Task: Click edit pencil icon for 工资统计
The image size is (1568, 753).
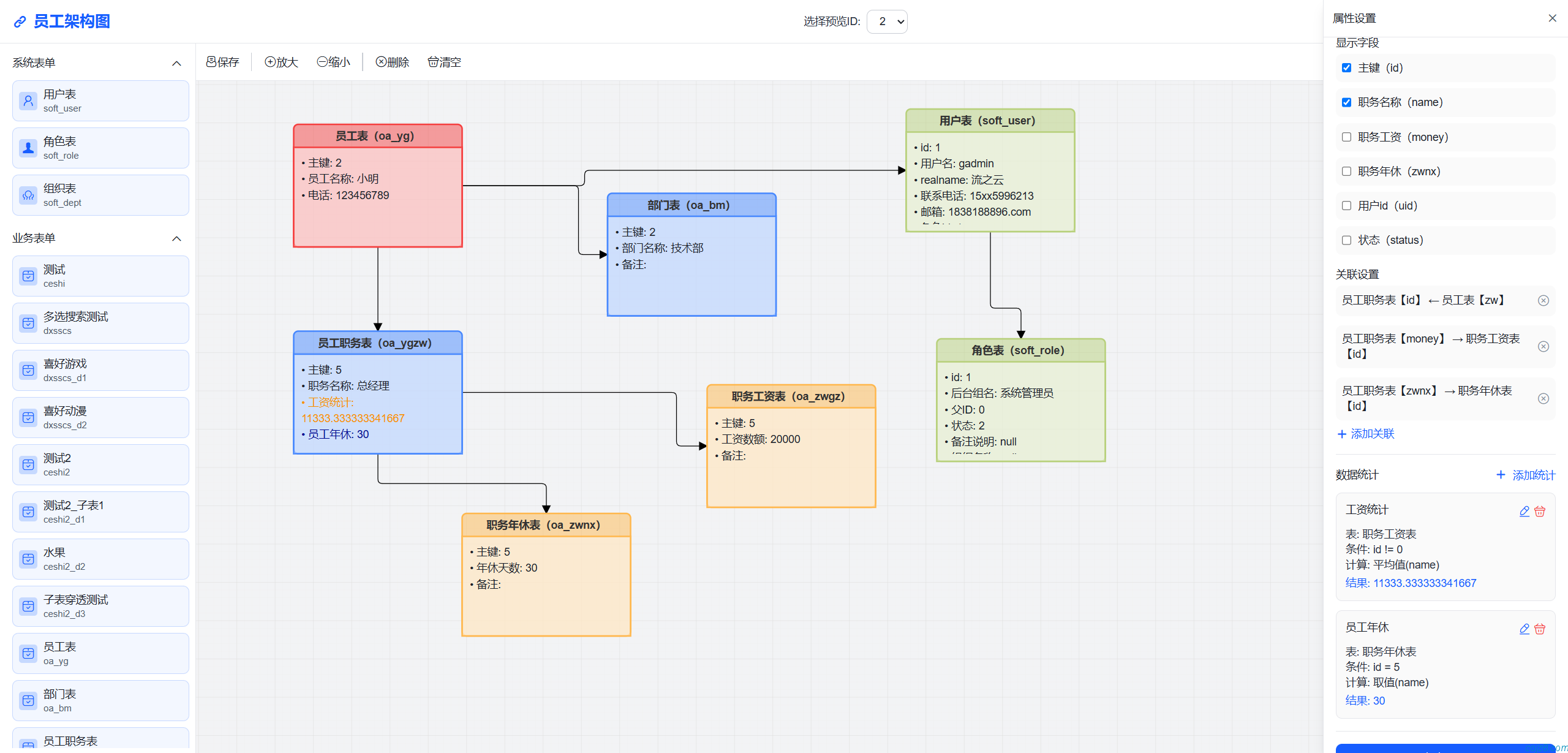Action: pos(1525,511)
